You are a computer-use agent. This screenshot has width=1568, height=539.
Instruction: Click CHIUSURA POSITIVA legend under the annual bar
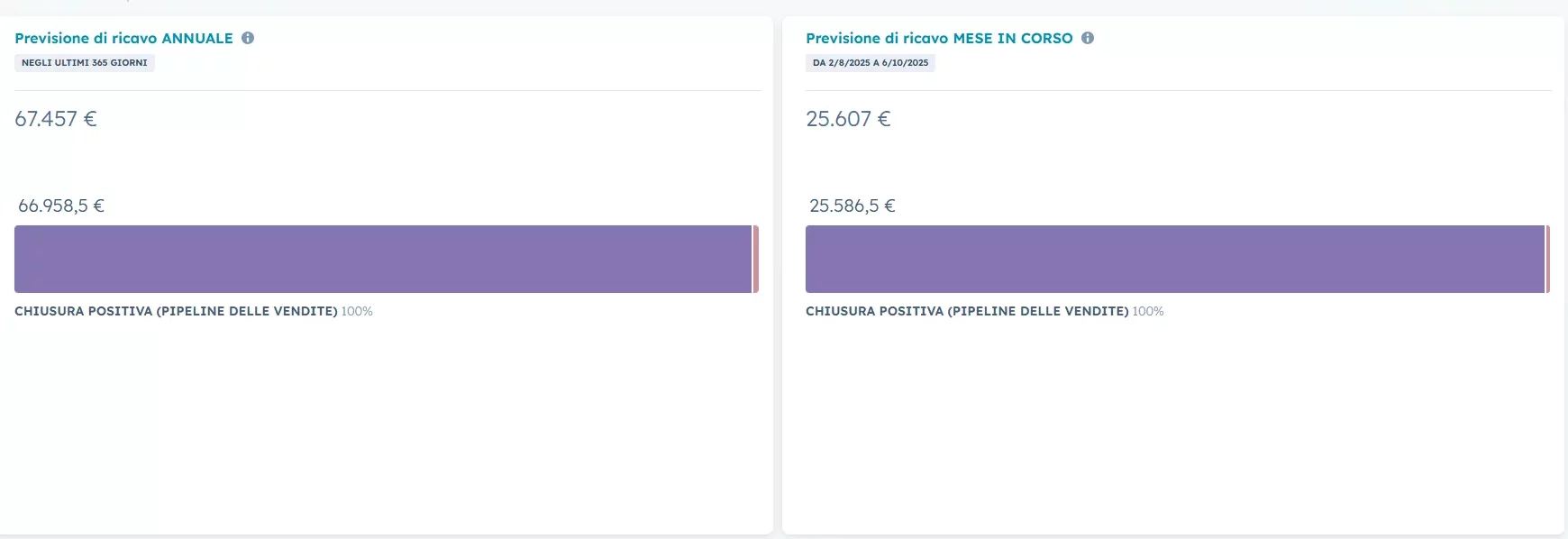coord(176,311)
